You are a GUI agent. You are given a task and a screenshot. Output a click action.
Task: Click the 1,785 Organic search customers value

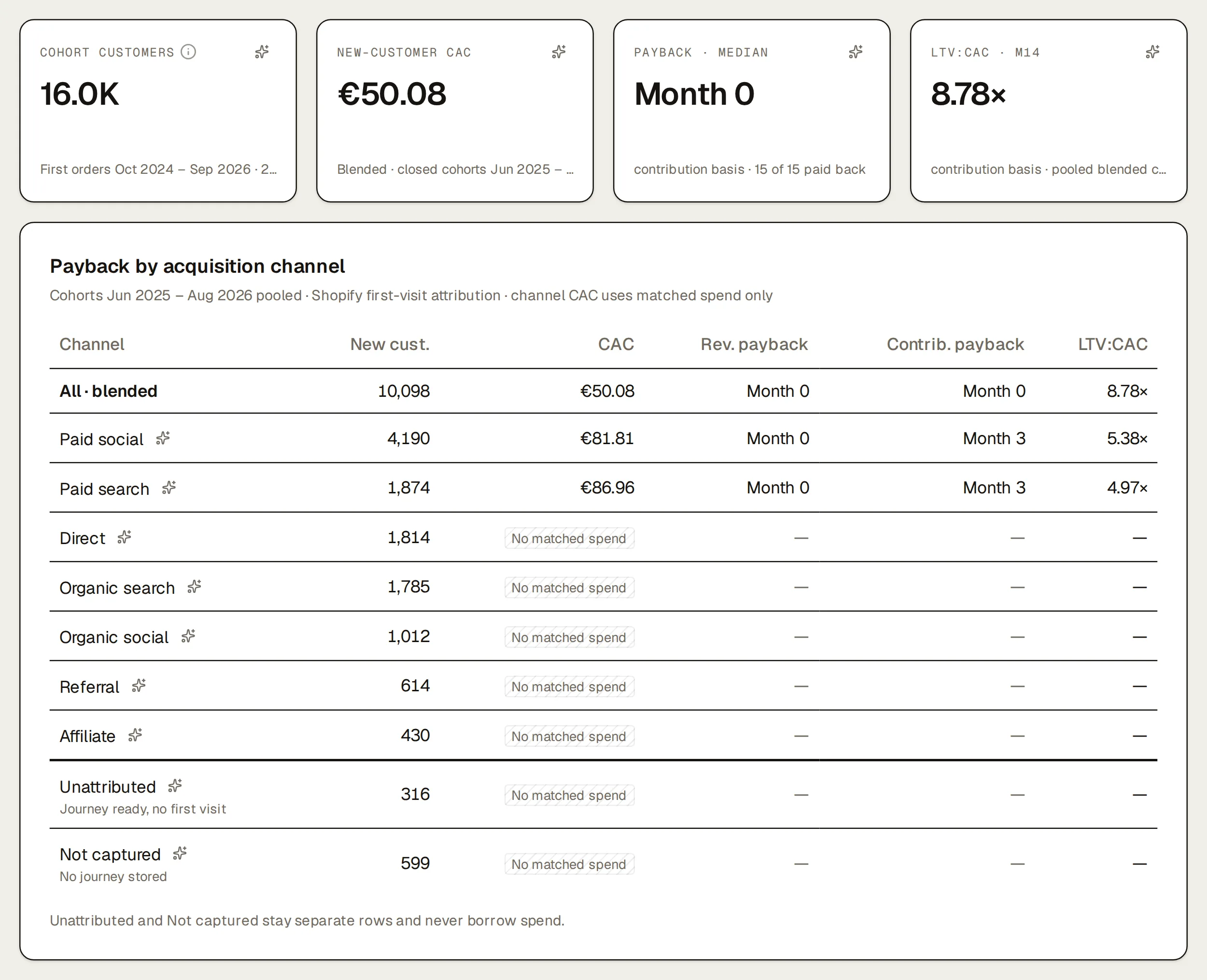tap(408, 587)
